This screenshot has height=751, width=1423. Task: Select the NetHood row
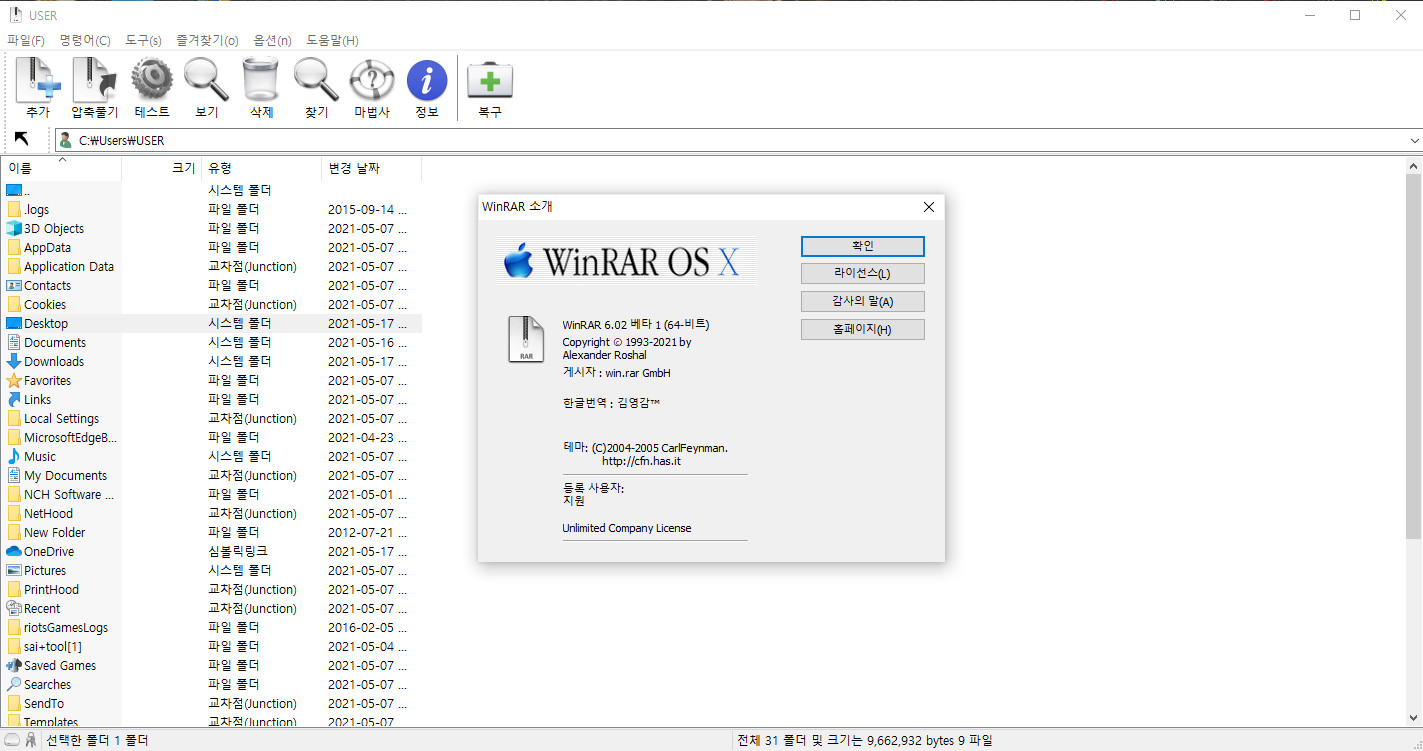(x=211, y=513)
